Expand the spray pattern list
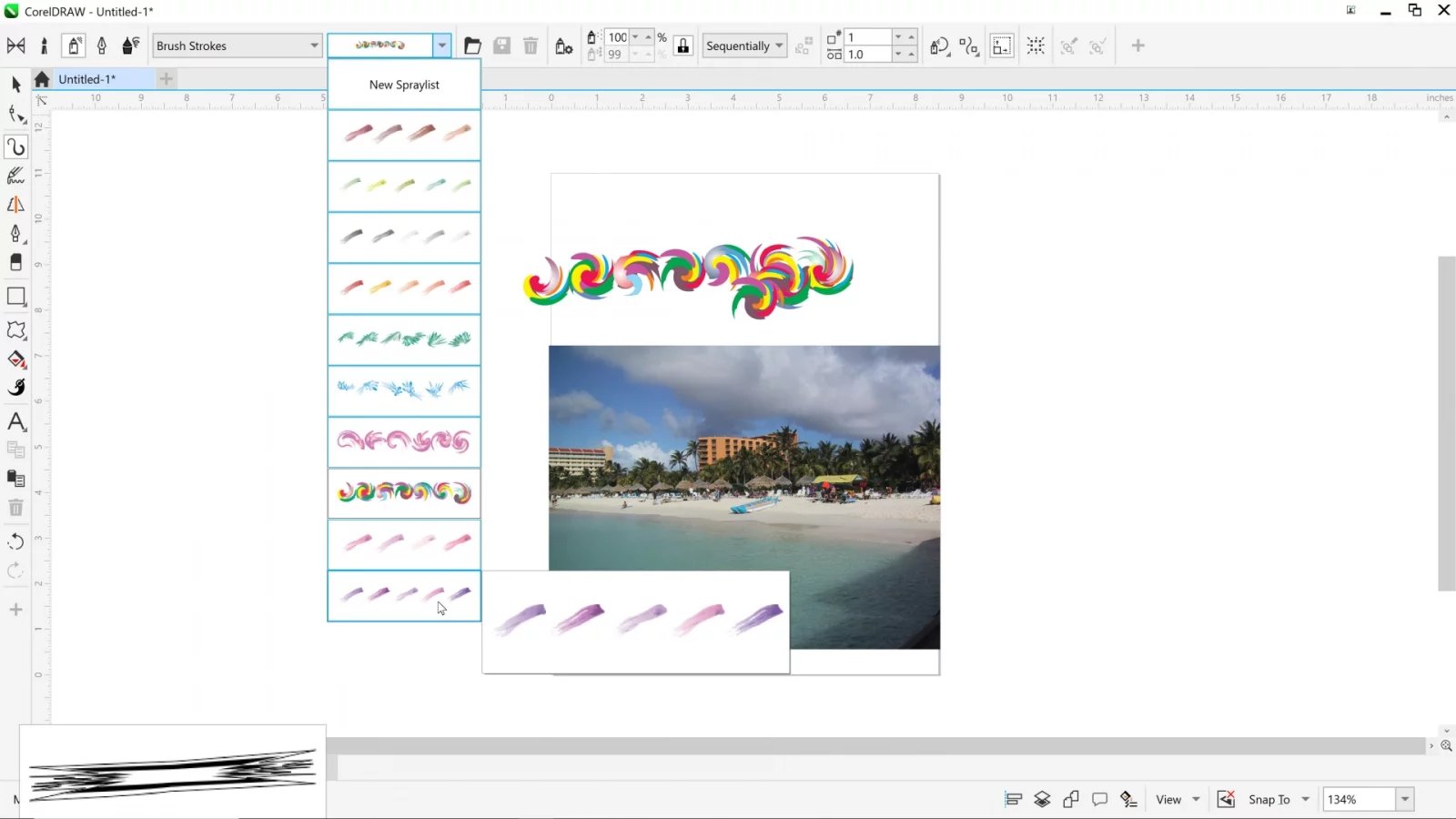 tap(441, 45)
